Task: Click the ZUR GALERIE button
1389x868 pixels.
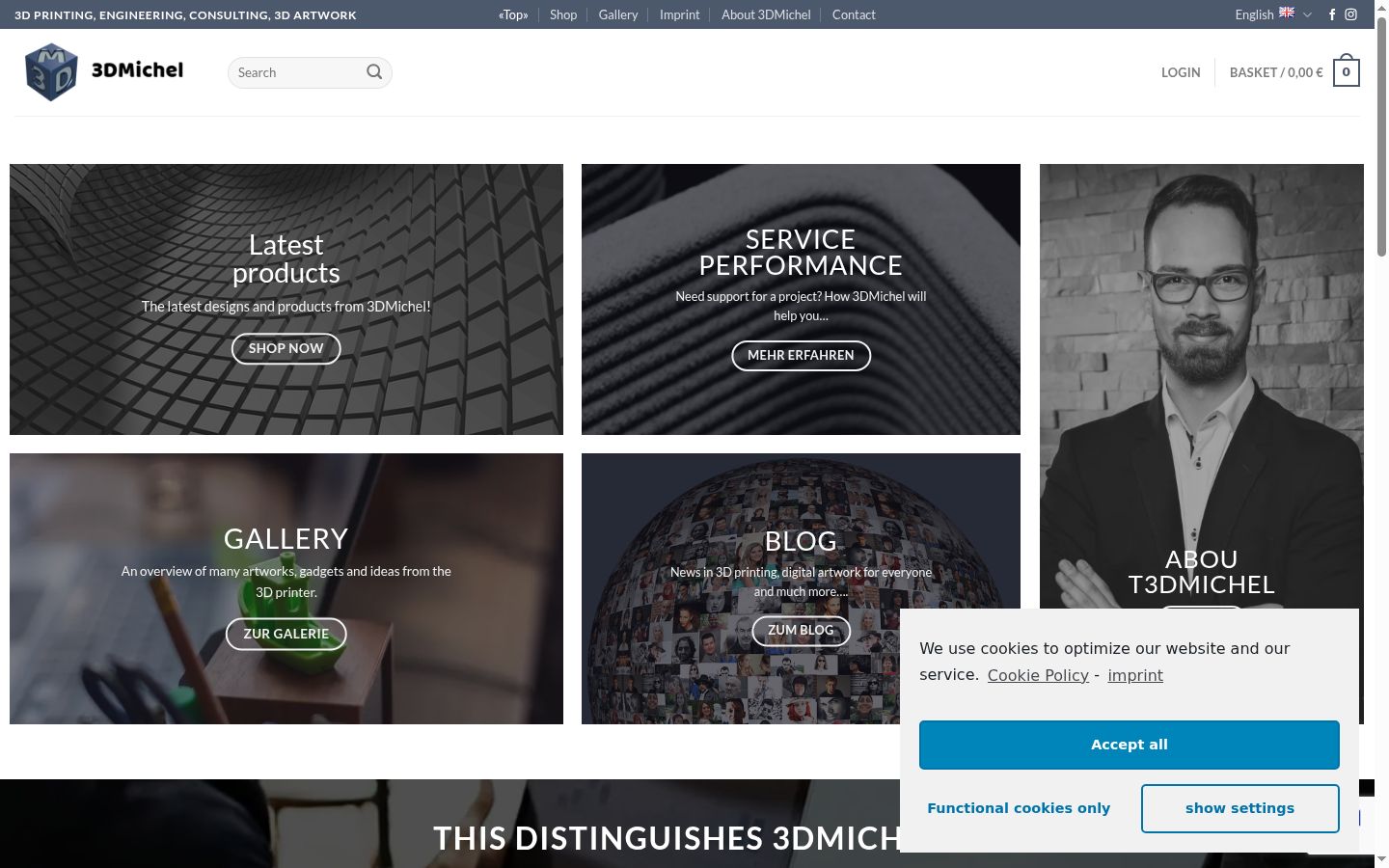Action: (286, 634)
